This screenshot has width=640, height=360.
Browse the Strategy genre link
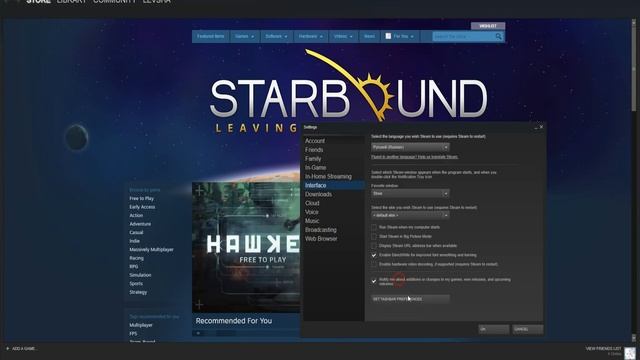click(138, 292)
